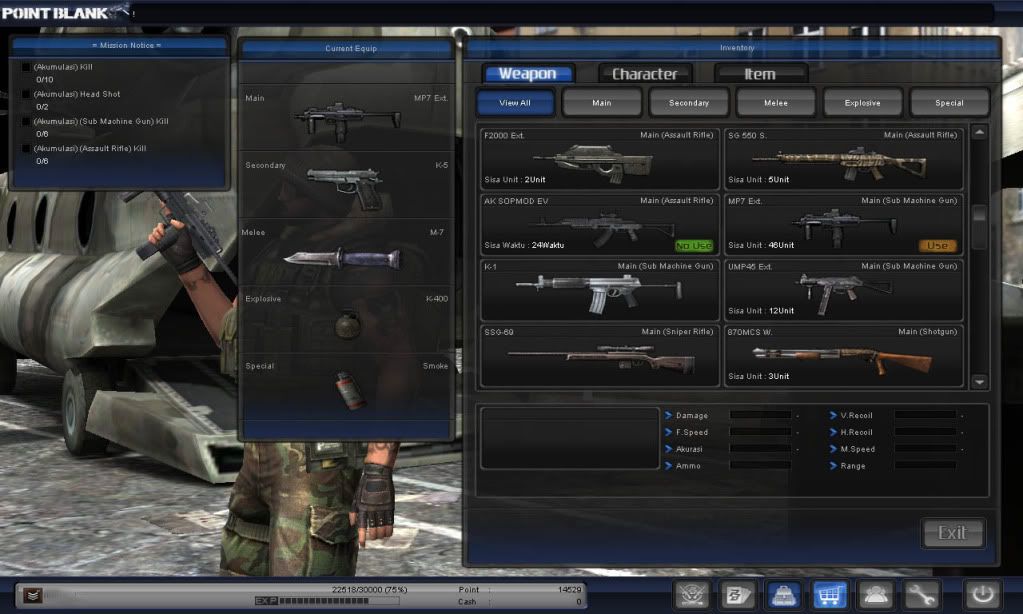This screenshot has height=614, width=1023.
Task: Switch to the Character tab
Action: tap(645, 74)
